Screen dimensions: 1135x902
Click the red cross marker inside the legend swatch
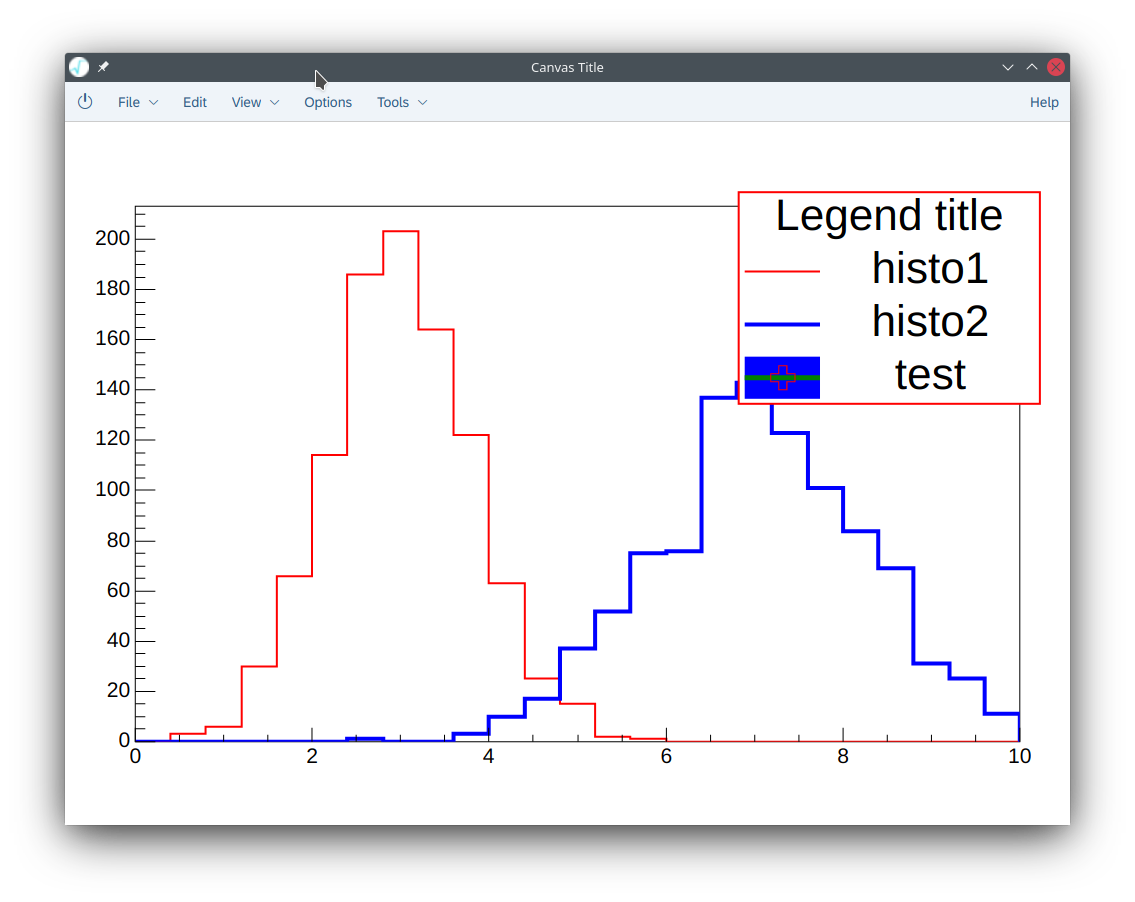[782, 378]
